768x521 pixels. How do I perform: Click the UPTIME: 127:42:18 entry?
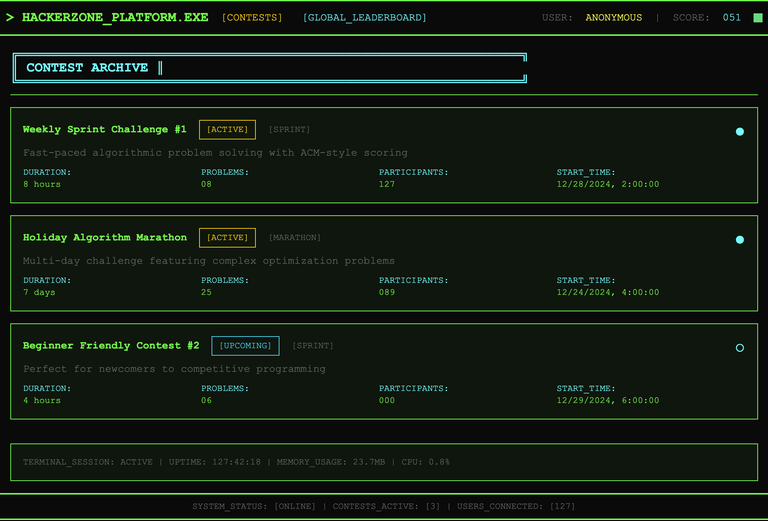(x=215, y=462)
